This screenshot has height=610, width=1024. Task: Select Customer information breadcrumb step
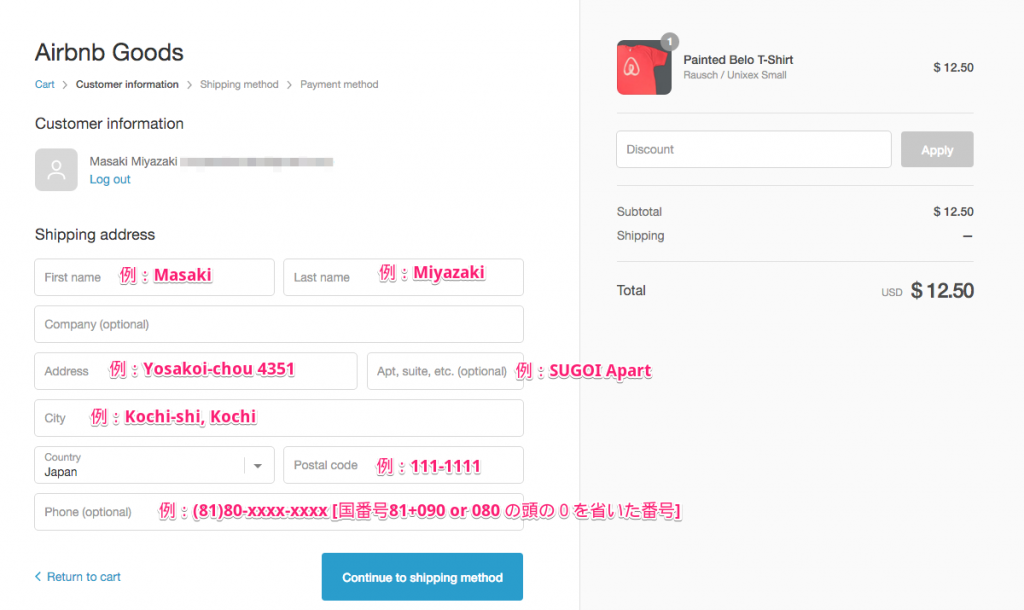[x=127, y=84]
